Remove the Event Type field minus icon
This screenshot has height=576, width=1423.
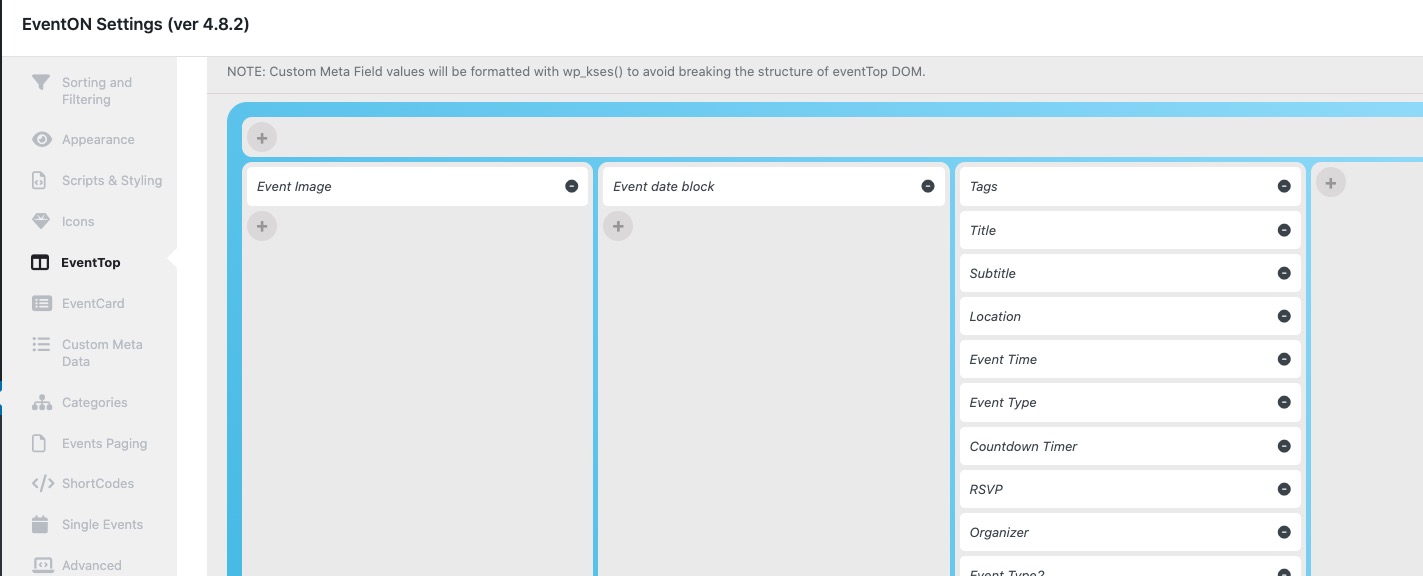click(1284, 402)
